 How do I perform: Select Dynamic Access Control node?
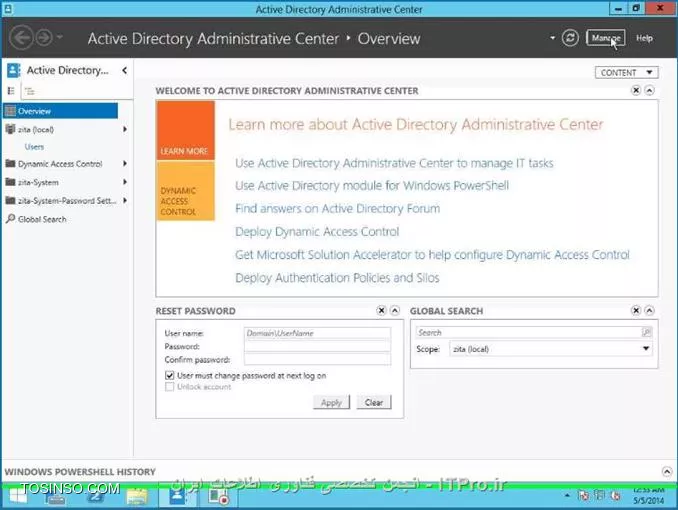click(60, 164)
